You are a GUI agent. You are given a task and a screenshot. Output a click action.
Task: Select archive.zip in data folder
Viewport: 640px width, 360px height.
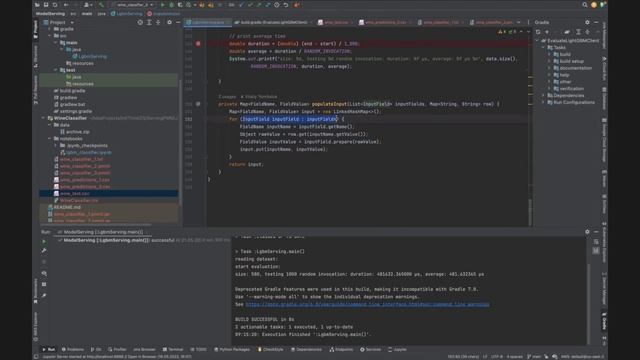pos(75,132)
